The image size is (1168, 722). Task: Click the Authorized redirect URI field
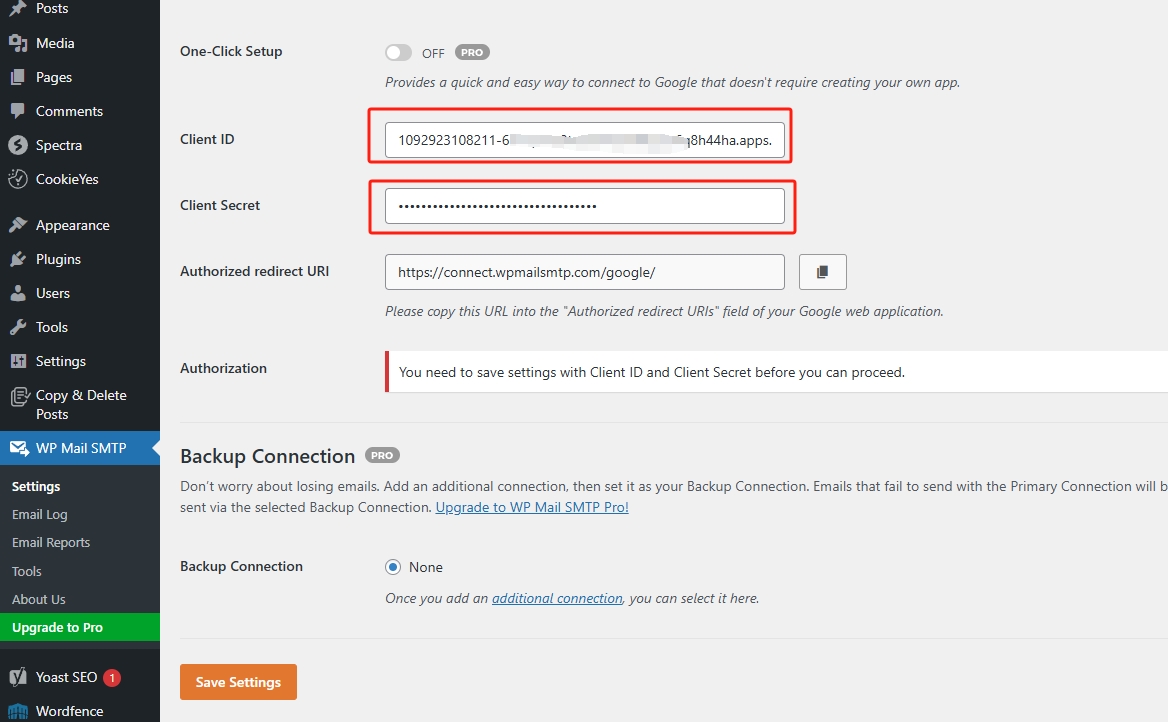click(x=585, y=272)
